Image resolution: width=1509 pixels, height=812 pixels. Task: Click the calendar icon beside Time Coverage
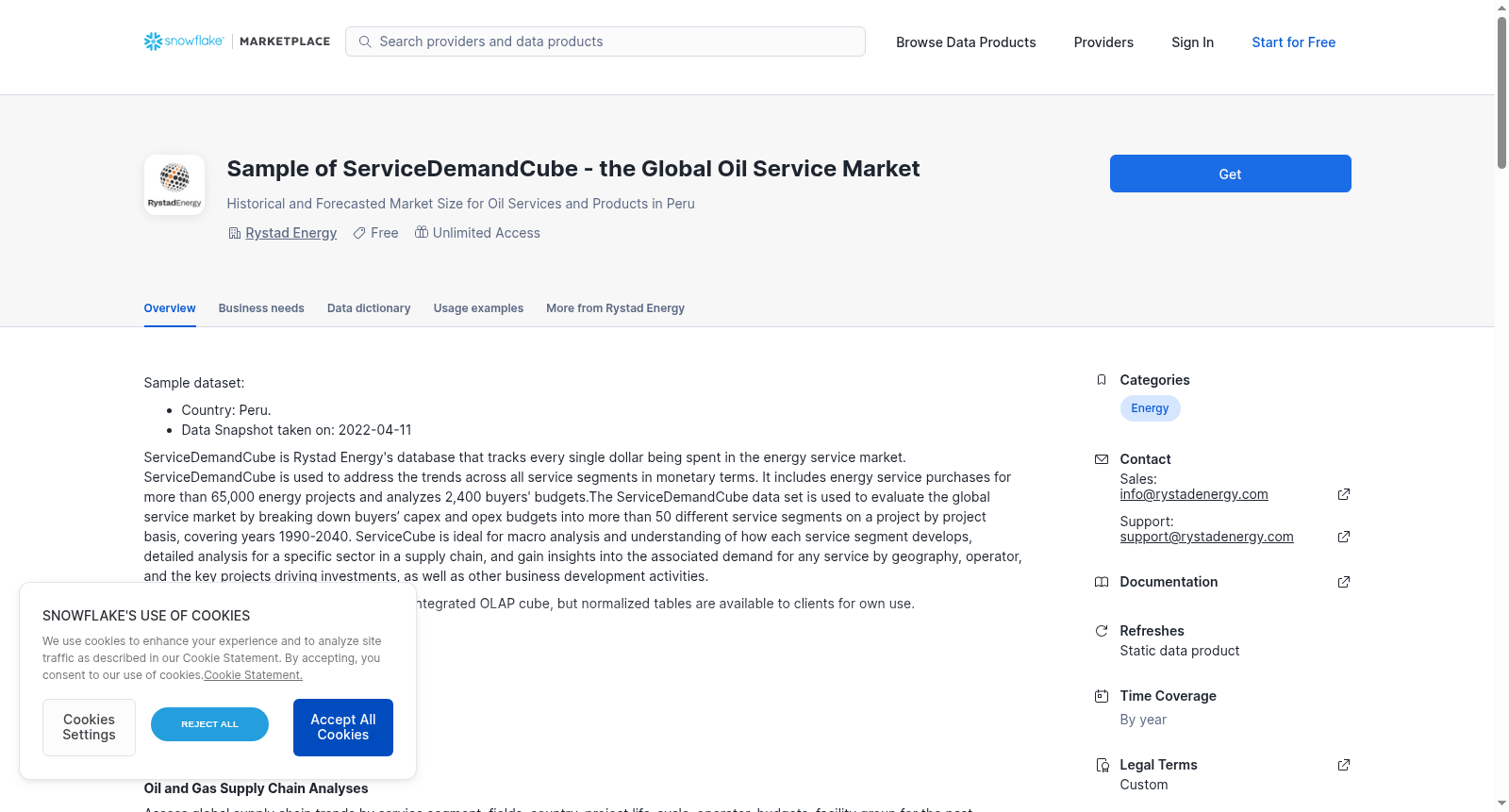coord(1102,696)
